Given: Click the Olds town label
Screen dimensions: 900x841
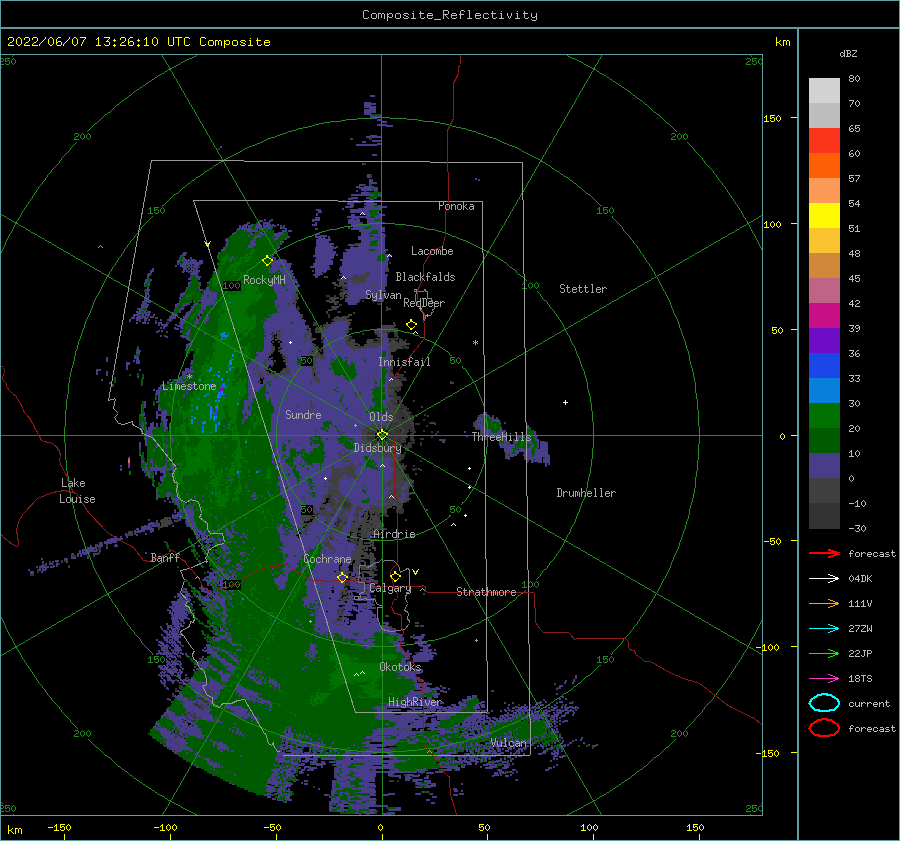Looking at the screenshot, I should point(381,417).
